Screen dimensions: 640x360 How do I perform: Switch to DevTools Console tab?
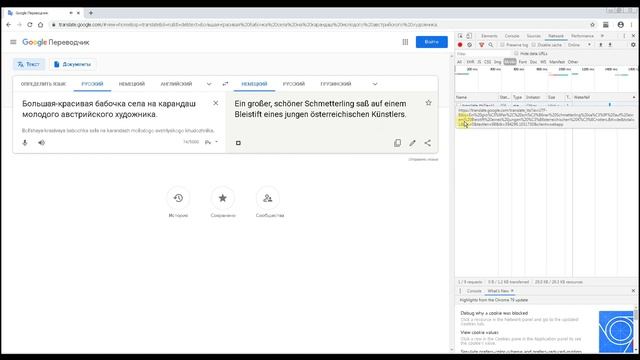coord(512,36)
